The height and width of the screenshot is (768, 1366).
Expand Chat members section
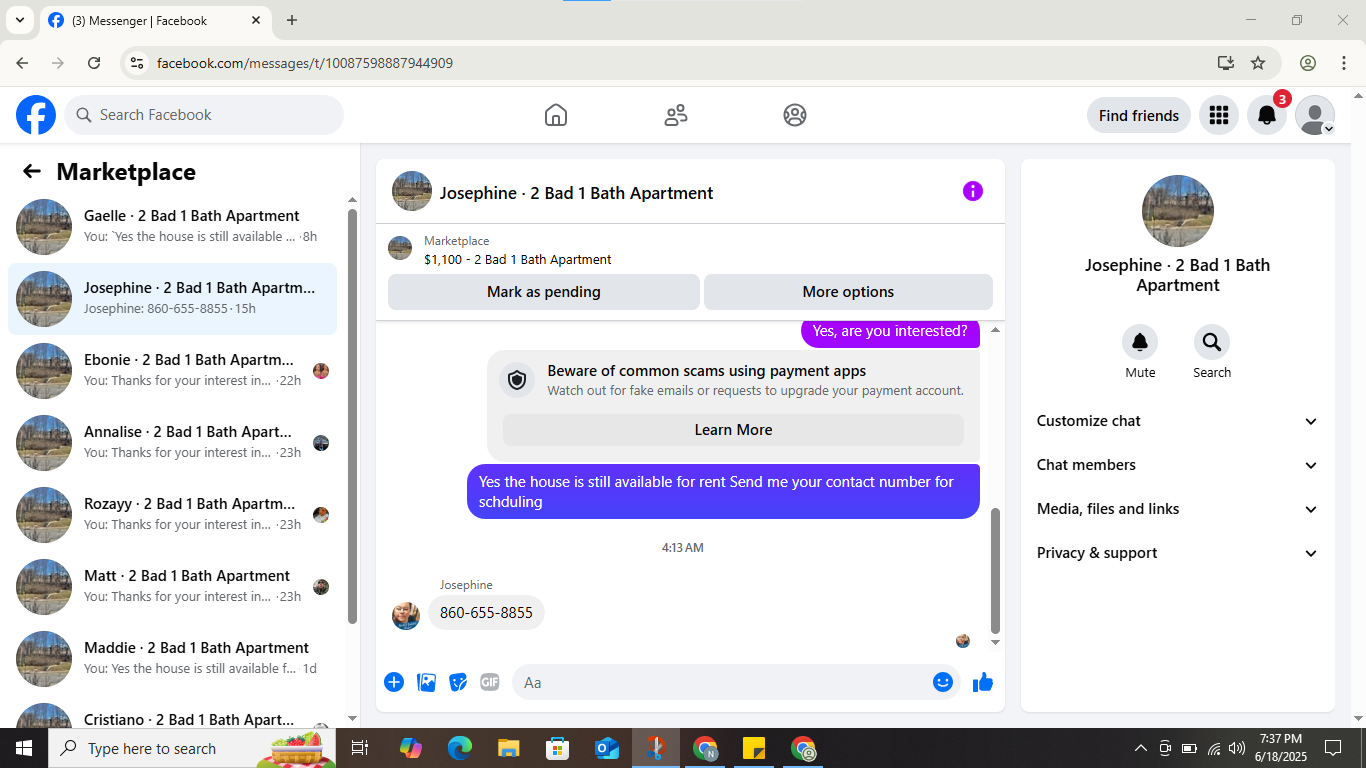point(1178,465)
